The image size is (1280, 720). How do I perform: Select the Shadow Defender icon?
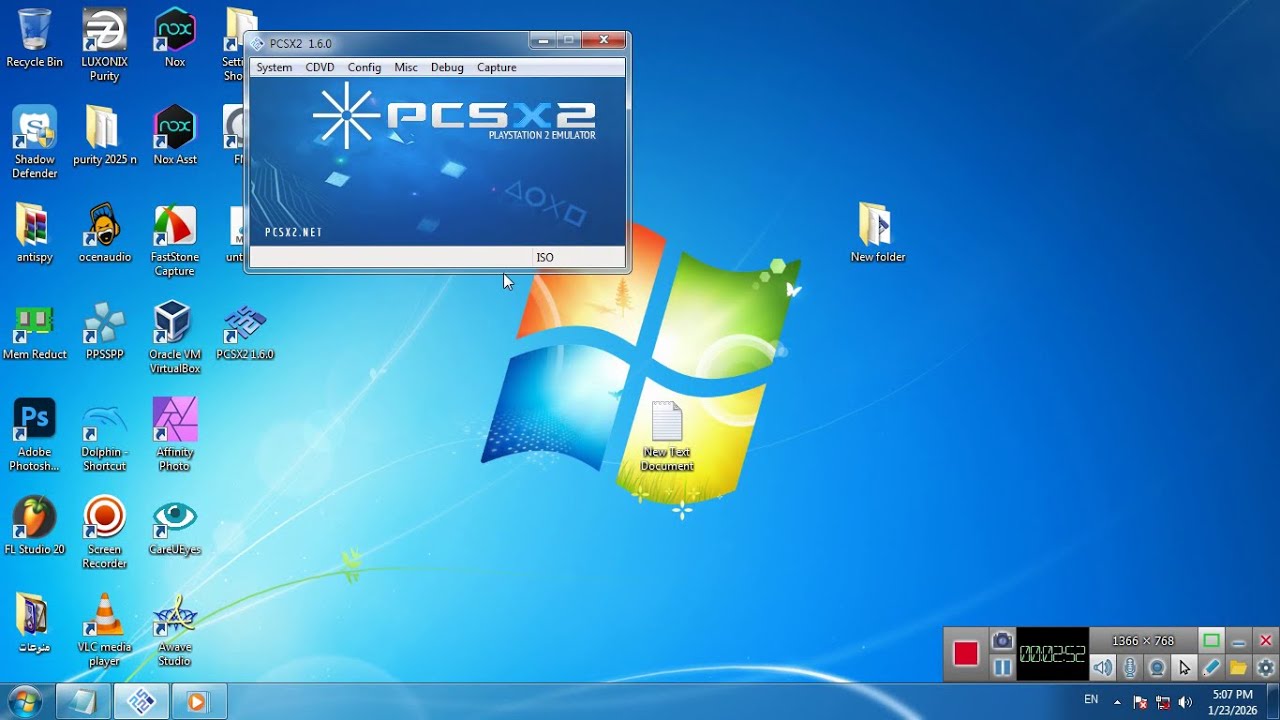pyautogui.click(x=34, y=142)
